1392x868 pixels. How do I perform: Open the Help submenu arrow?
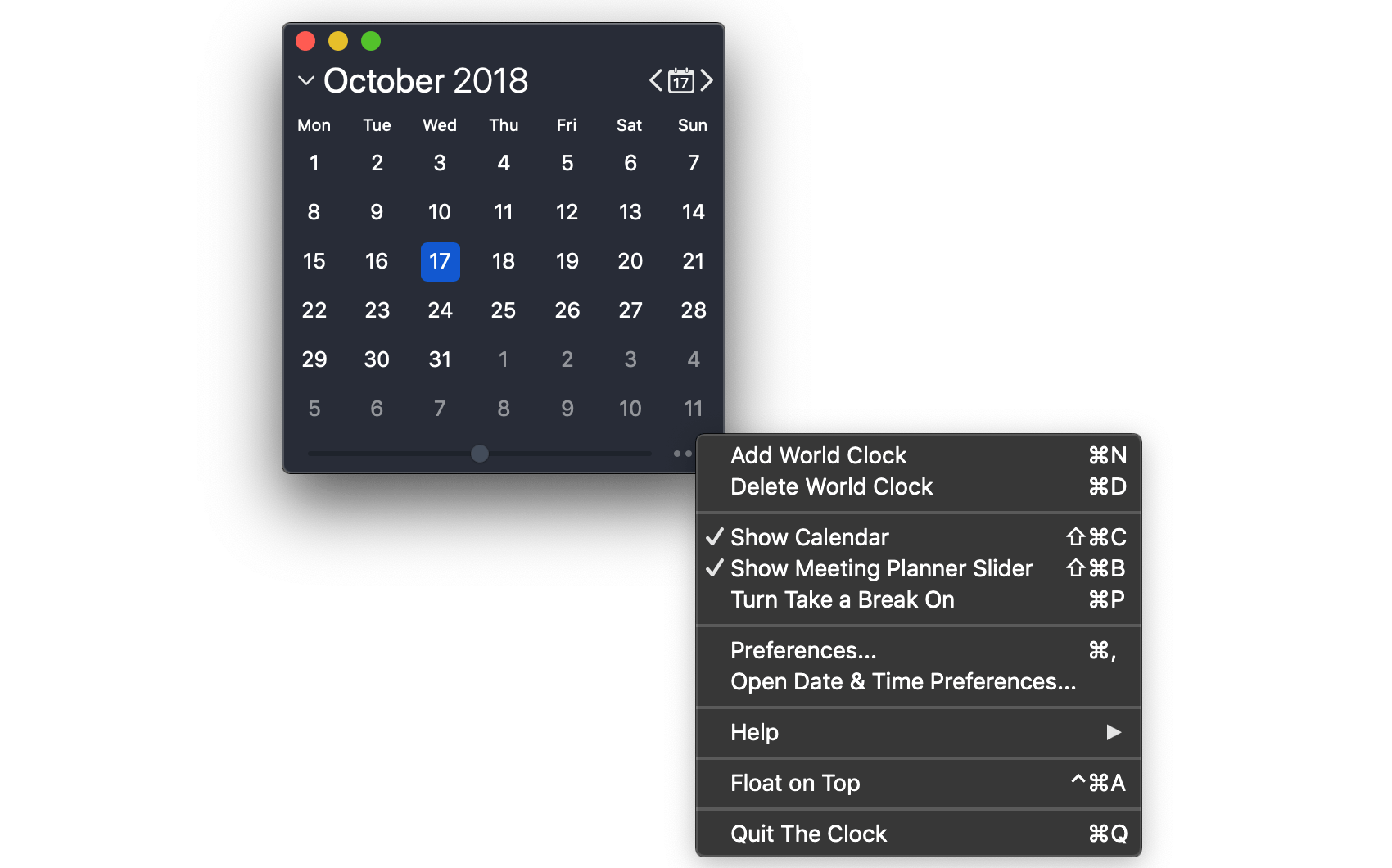pyautogui.click(x=1114, y=733)
